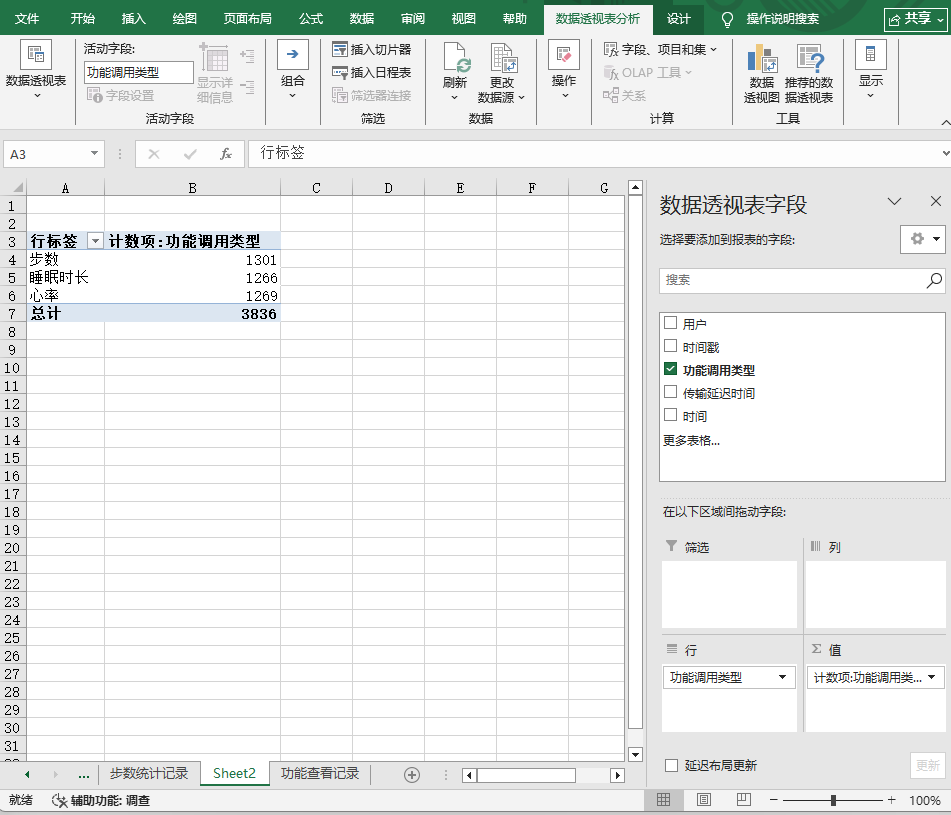Image resolution: width=951 pixels, height=815 pixels.
Task: Switch to Page Layout view icon
Action: coord(704,800)
